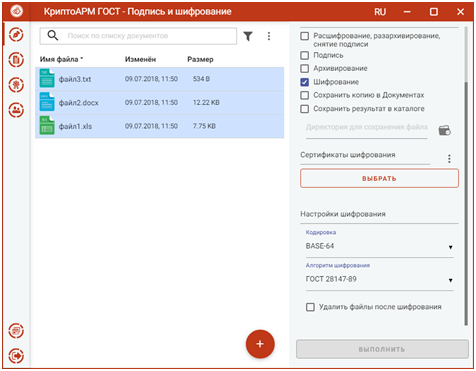This screenshot has width=476, height=371.
Task: Toggle Сохранить копию в Документах checkbox
Action: click(304, 95)
